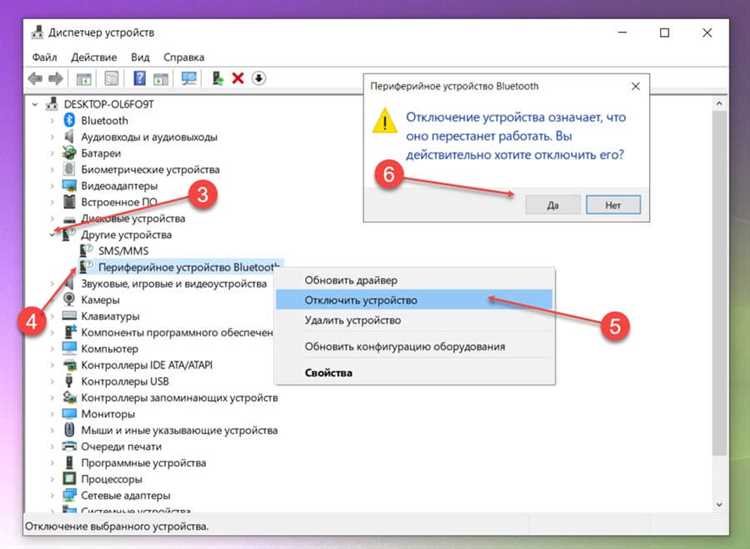This screenshot has height=549, width=750.
Task: Expand the Клавиатуры node
Action: coord(52,316)
